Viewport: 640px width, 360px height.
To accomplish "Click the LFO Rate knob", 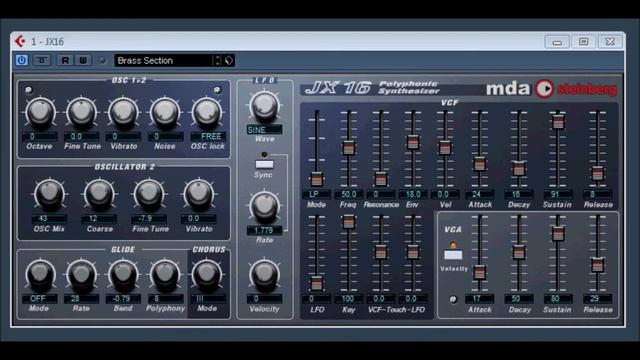I will (x=264, y=206).
